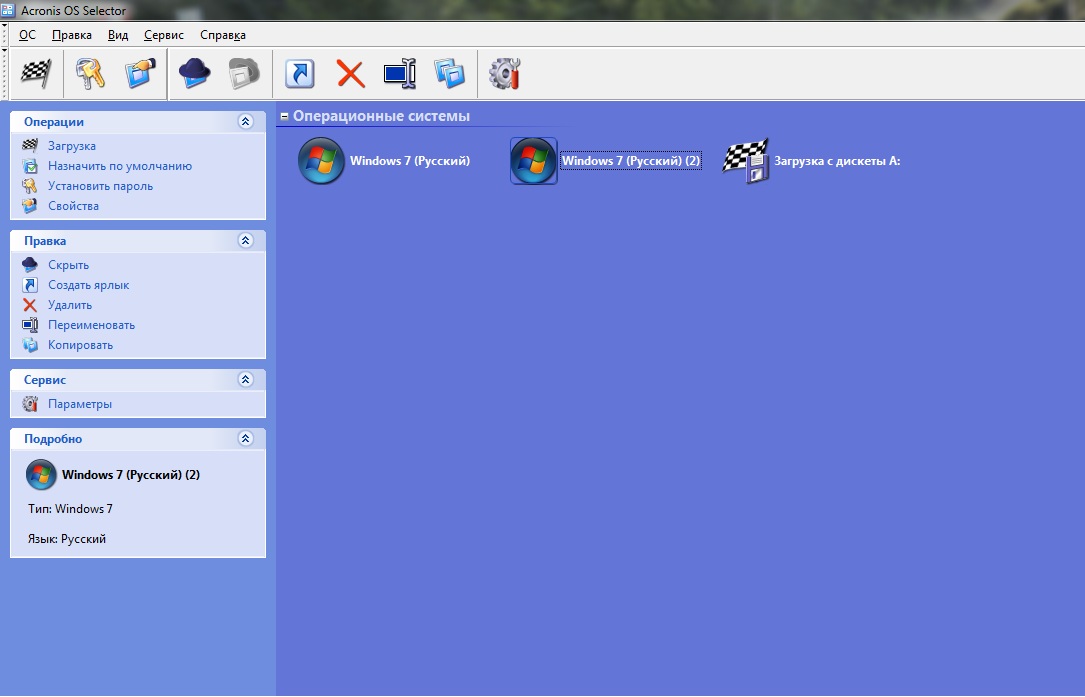The width and height of the screenshot is (1085, 697).
Task: Click the Создать ярлык link
Action: [89, 285]
